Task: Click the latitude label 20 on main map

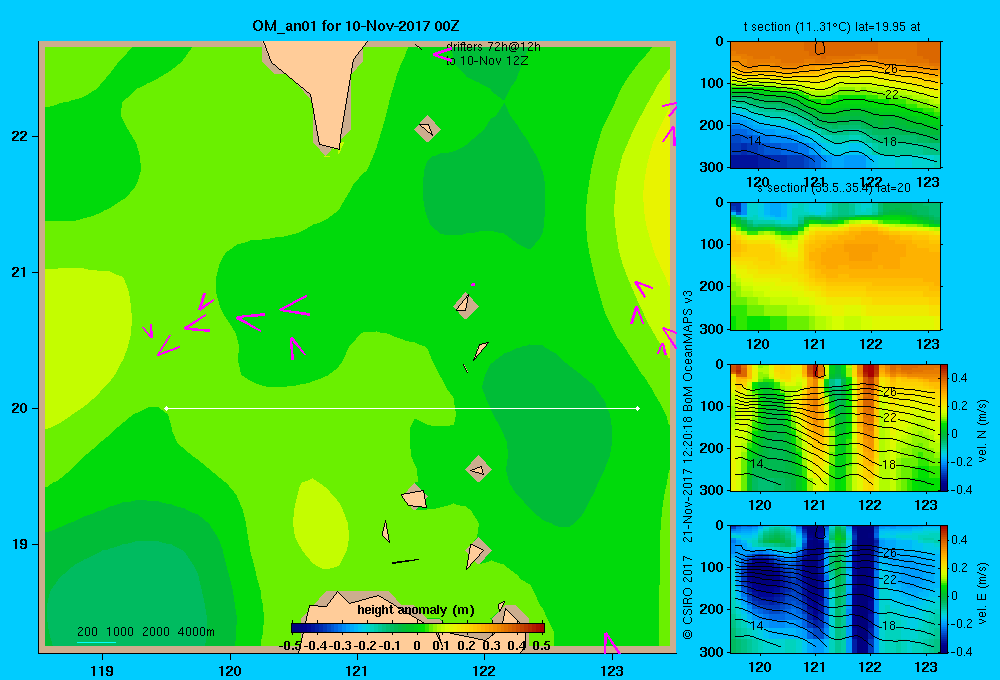Action: pos(20,408)
